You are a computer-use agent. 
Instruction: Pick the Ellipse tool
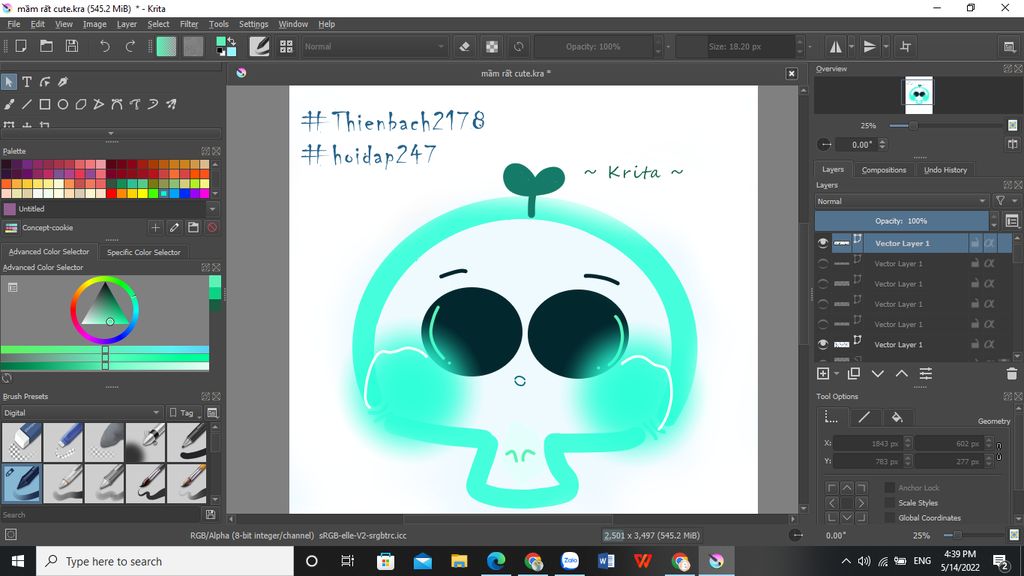(63, 104)
